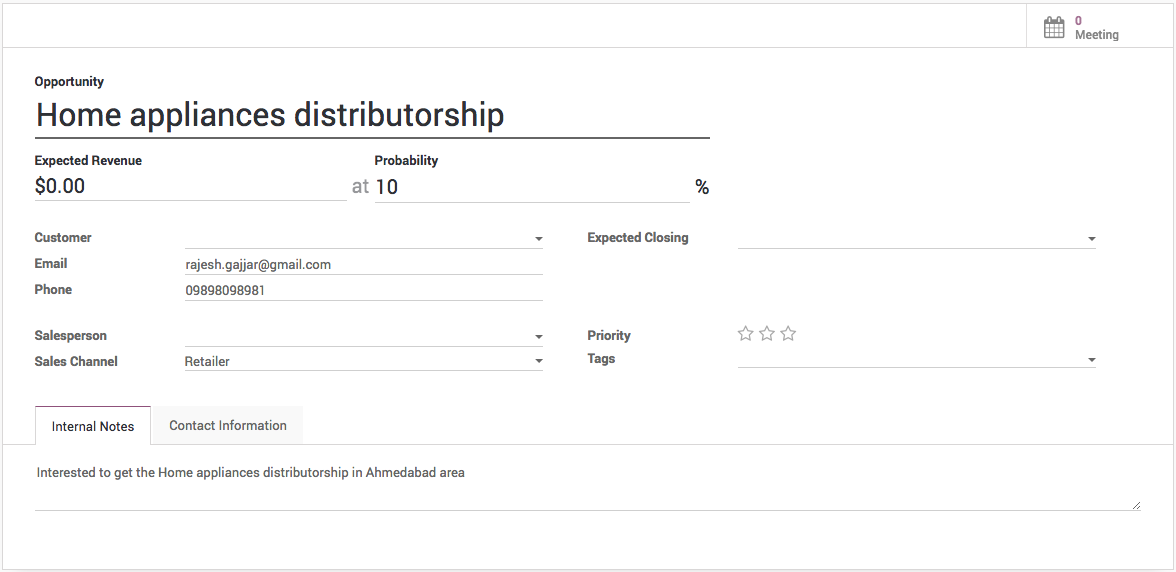Grab the notes textarea resize handle
Image resolution: width=1176 pixels, height=572 pixels.
click(1136, 506)
